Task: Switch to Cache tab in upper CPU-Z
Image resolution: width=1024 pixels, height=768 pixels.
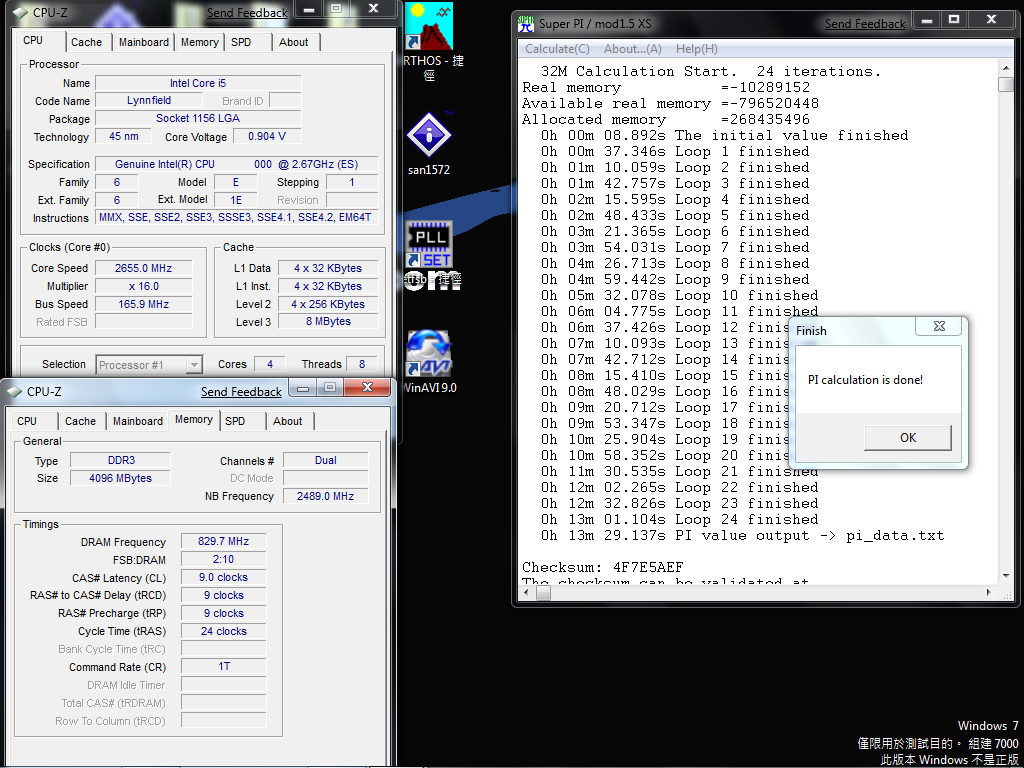Action: pos(86,42)
